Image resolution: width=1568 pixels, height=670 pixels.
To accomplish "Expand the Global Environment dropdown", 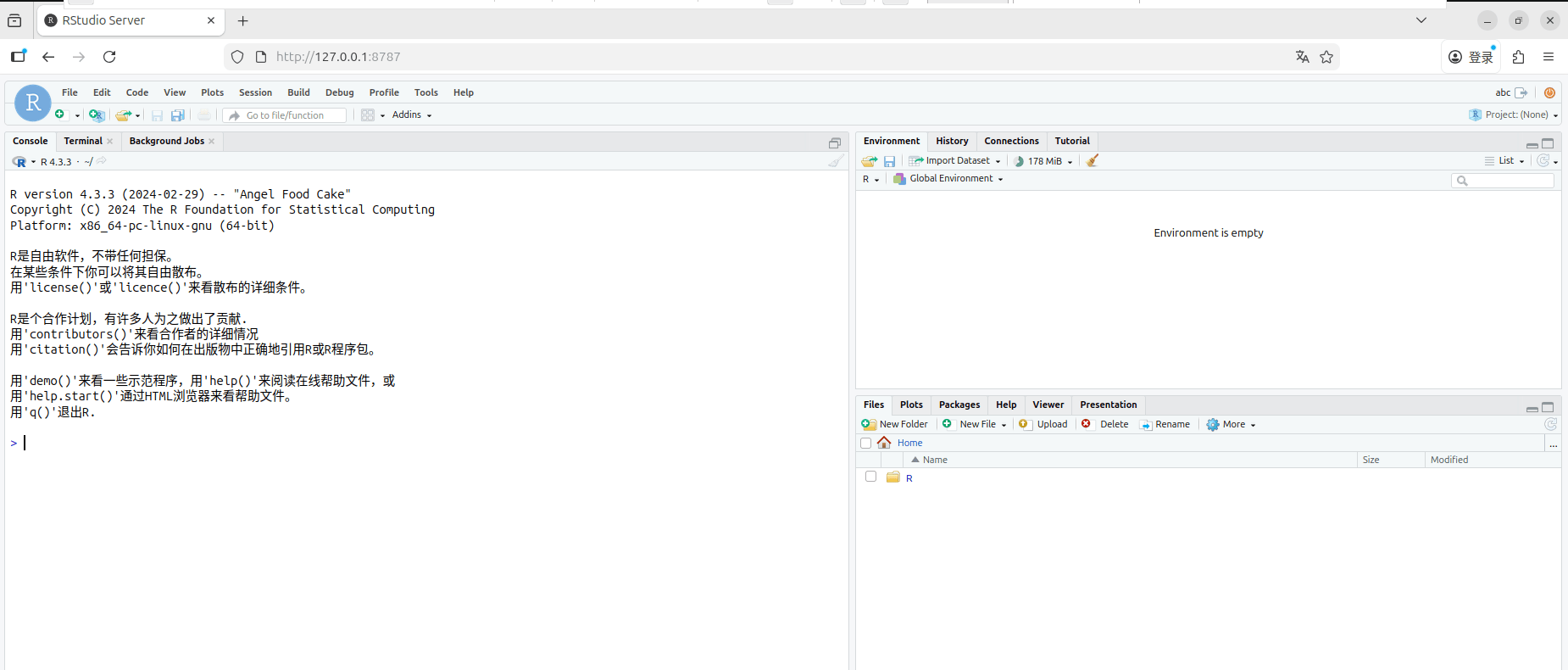I will click(x=951, y=179).
